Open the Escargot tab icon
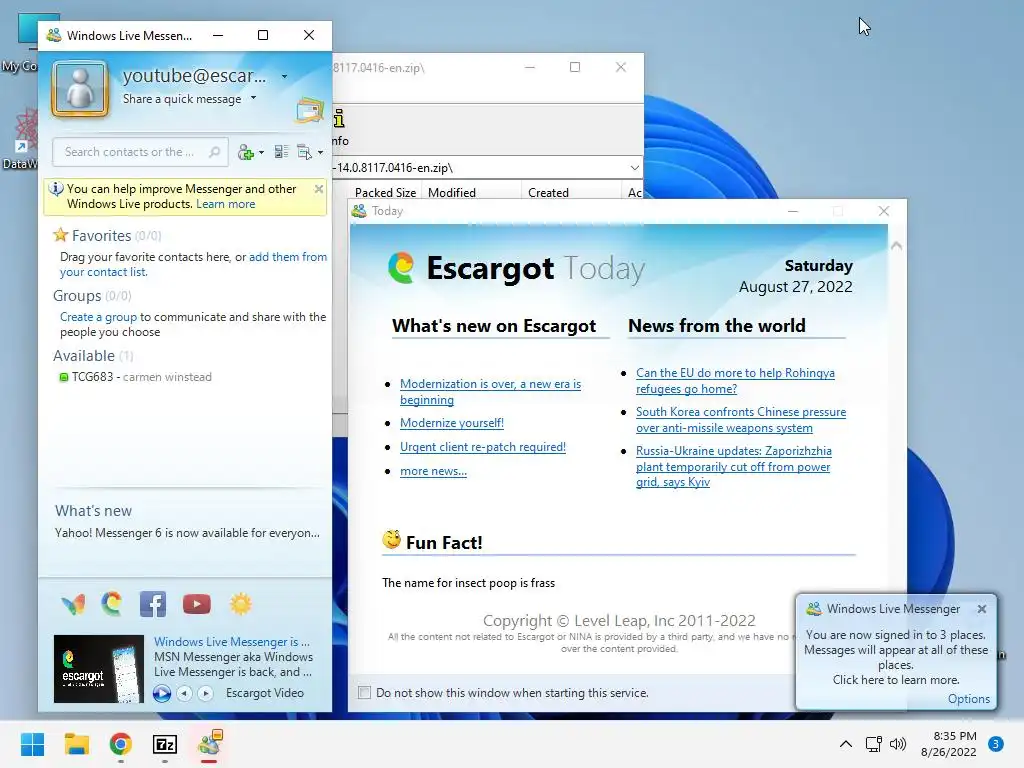The height and width of the screenshot is (768, 1024). coord(112,604)
